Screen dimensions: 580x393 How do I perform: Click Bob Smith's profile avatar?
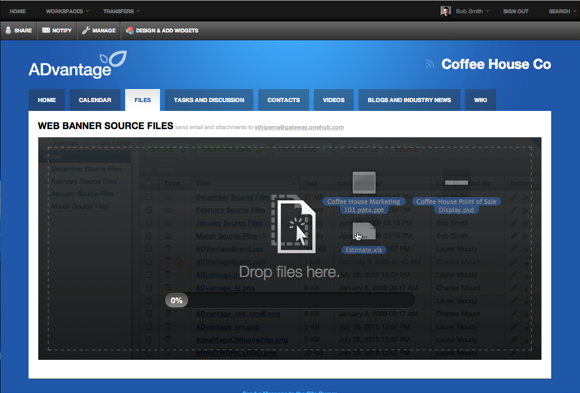tap(445, 11)
